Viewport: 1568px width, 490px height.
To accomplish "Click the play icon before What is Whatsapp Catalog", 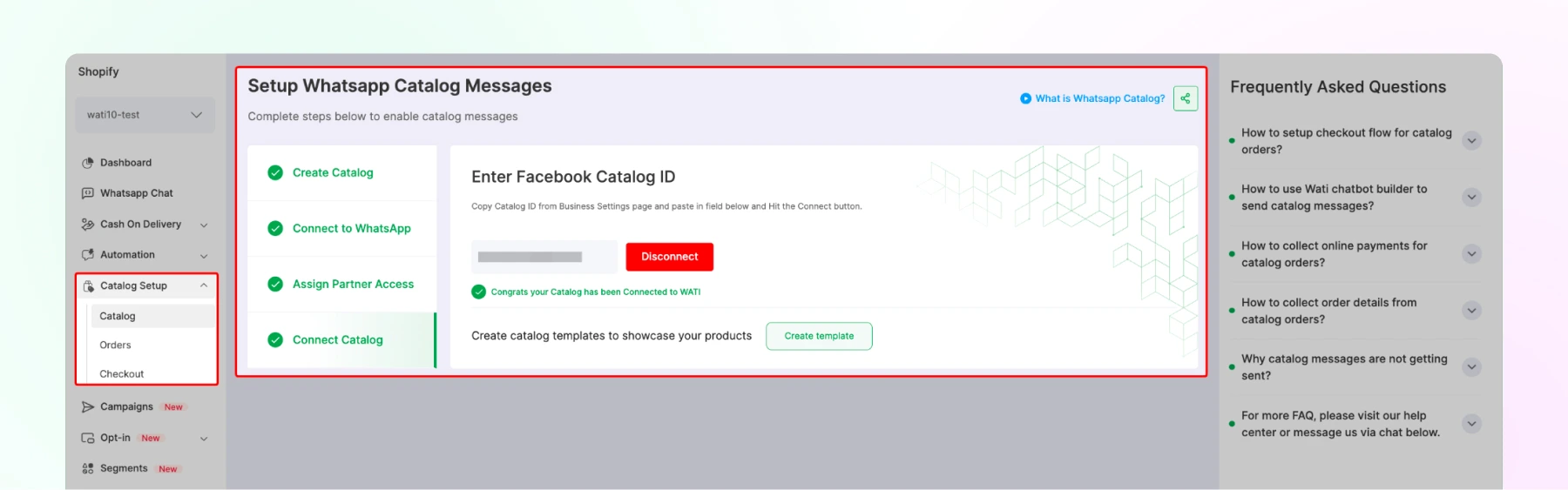I will pos(1025,98).
